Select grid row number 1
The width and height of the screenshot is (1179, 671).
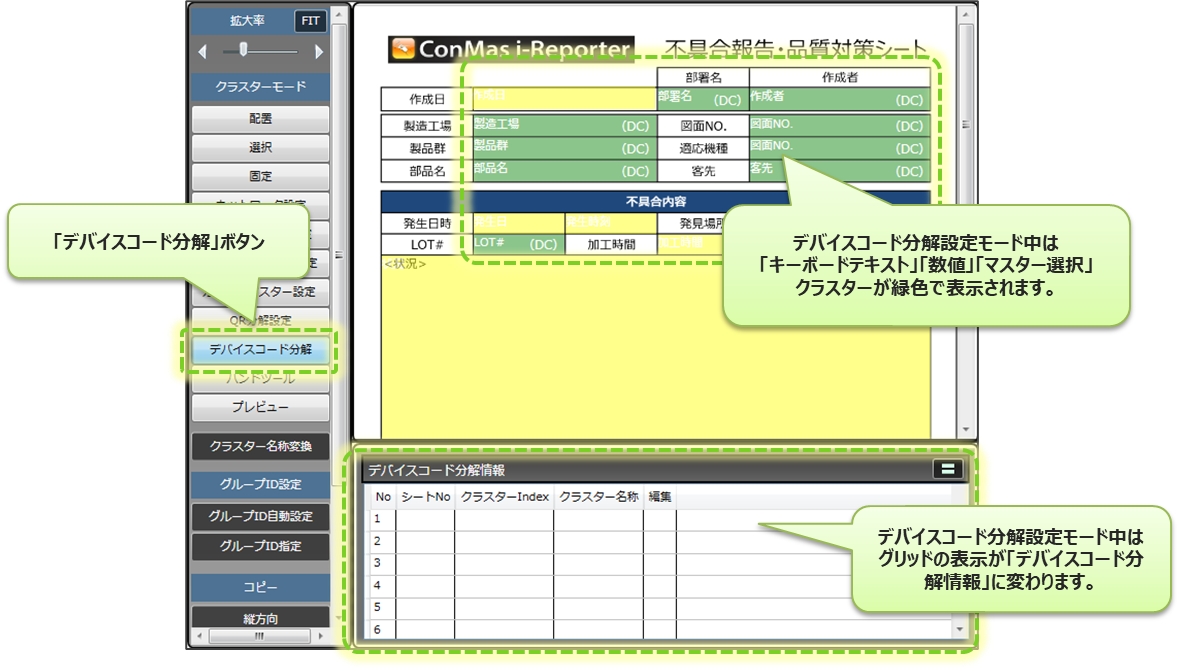378,518
